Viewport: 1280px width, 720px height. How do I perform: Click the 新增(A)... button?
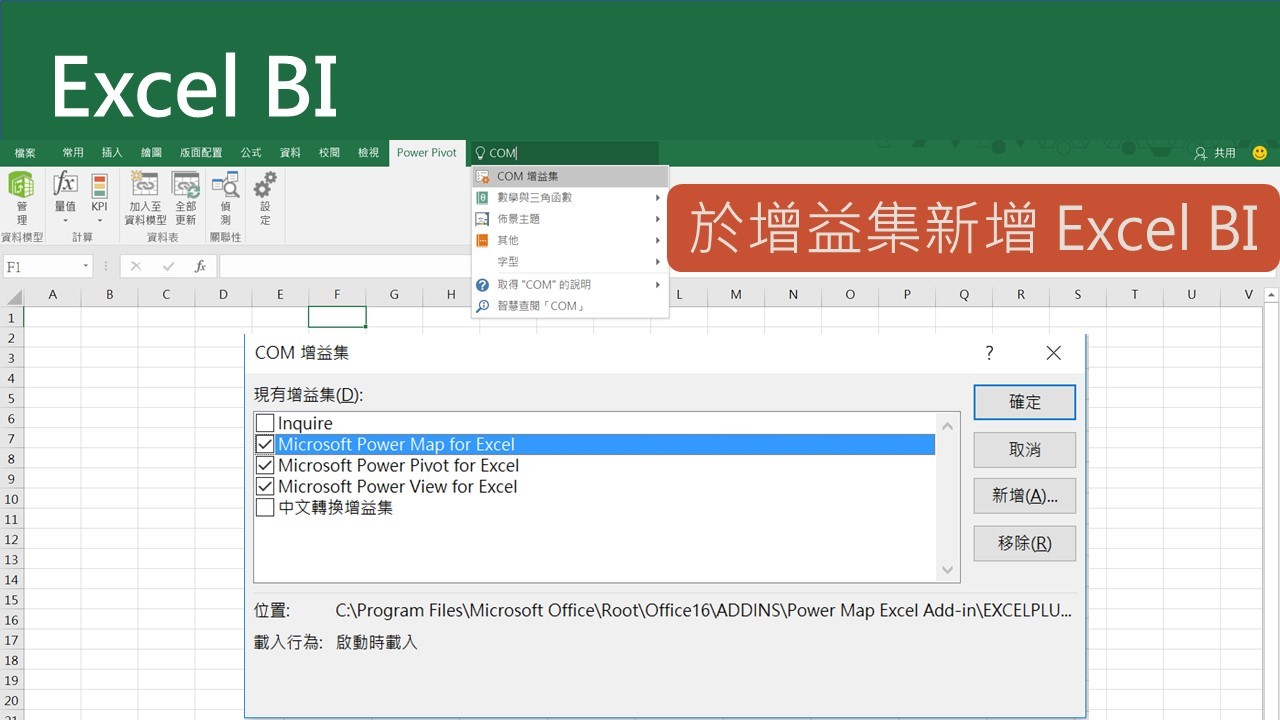coord(1025,496)
